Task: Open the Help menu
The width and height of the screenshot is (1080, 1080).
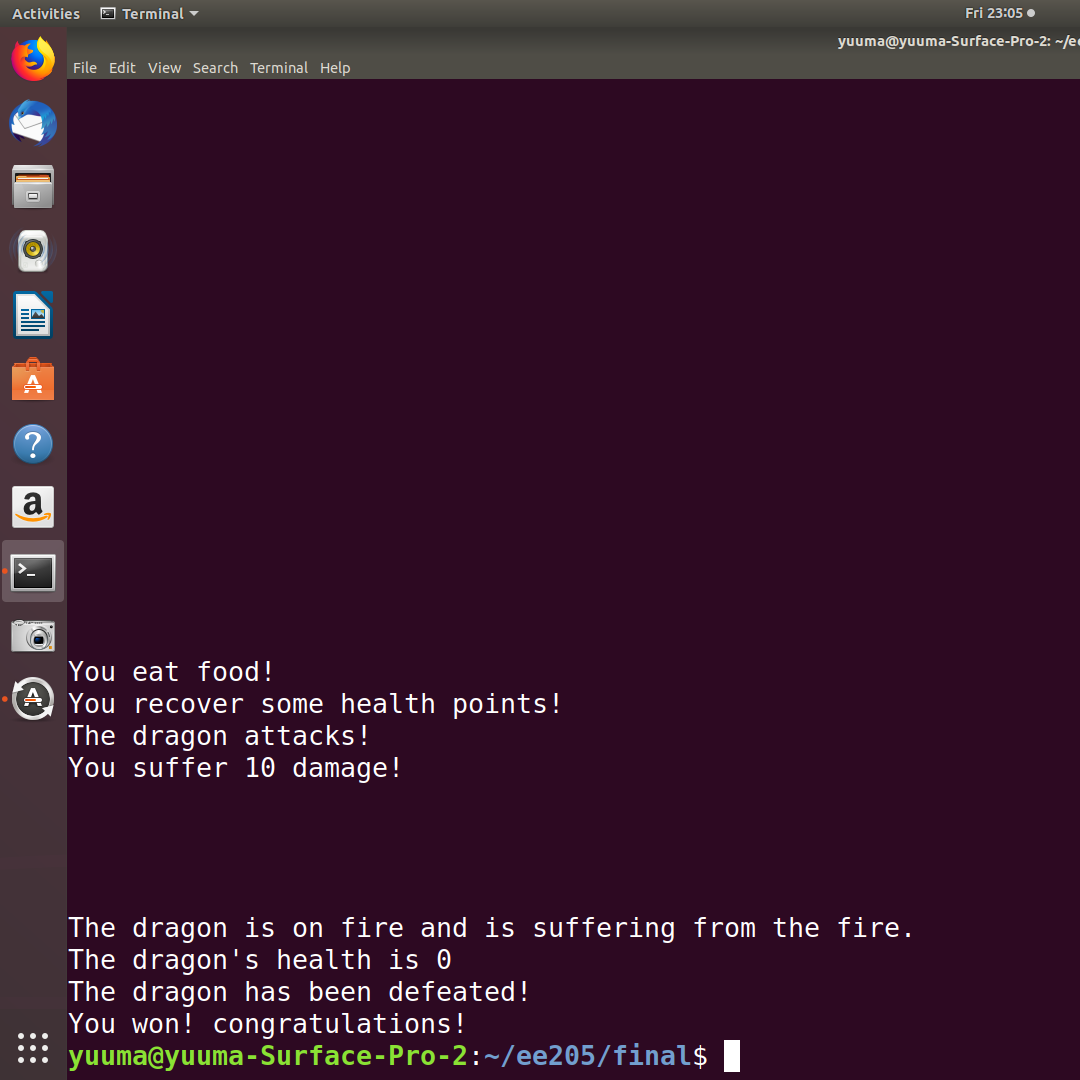Action: click(x=335, y=68)
